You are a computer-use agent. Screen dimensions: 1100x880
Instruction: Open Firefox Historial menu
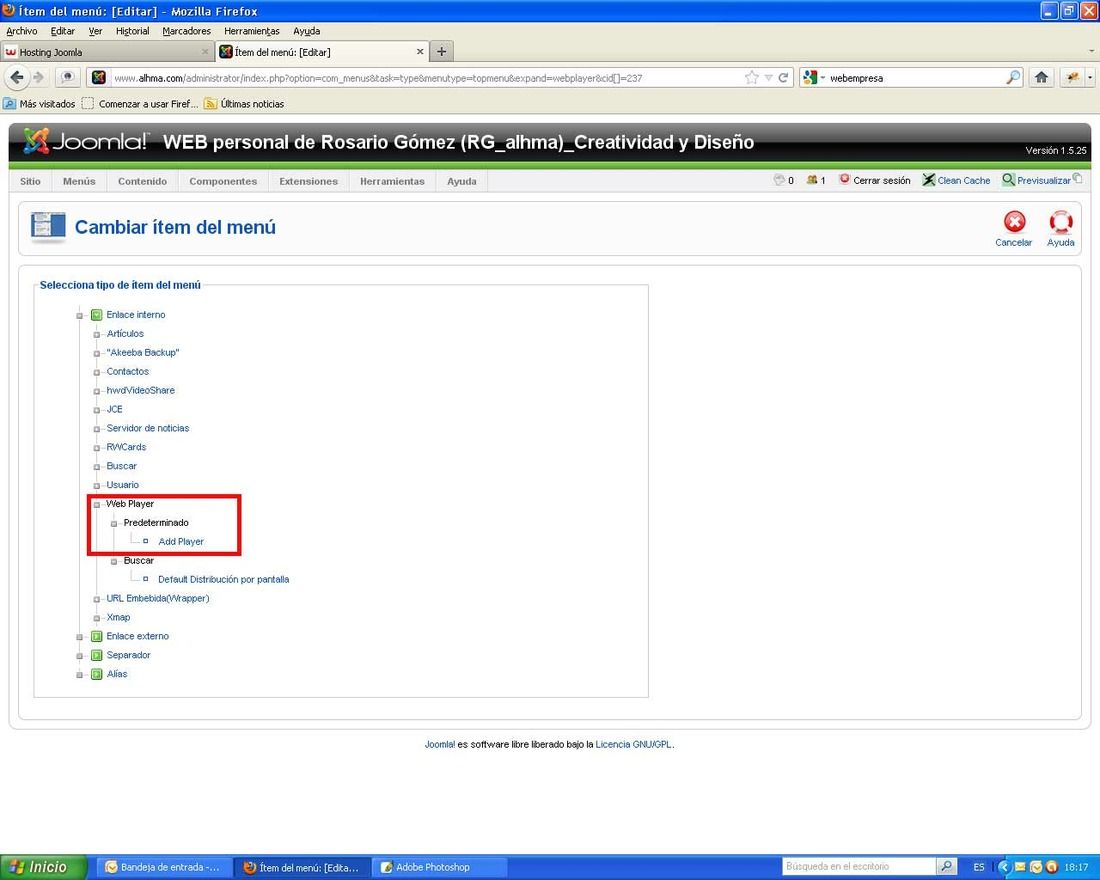pos(133,31)
